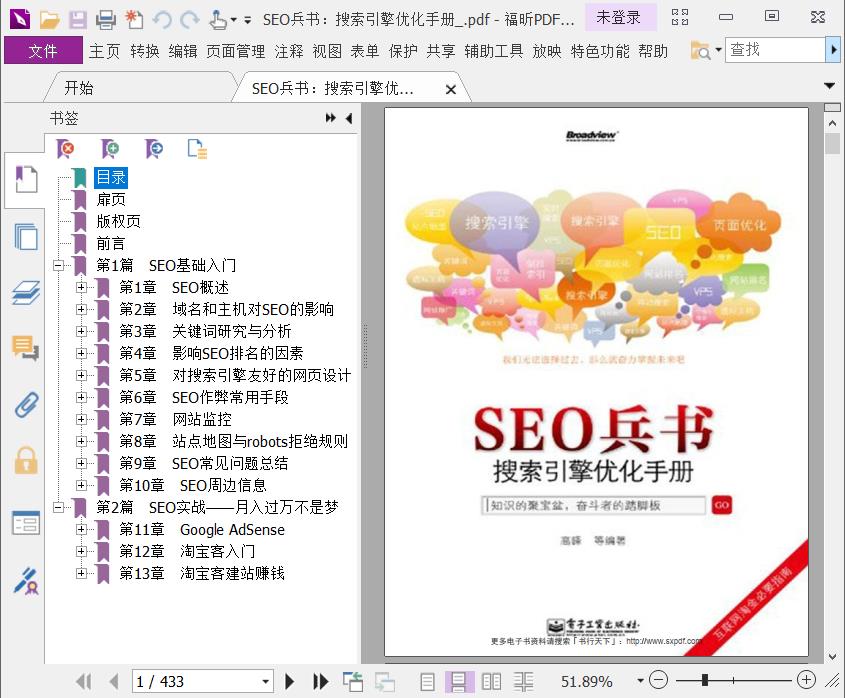Viewport: 845px width, 698px height.
Task: Collapse the 第2篇 SEO实战 node
Action: tap(58, 507)
